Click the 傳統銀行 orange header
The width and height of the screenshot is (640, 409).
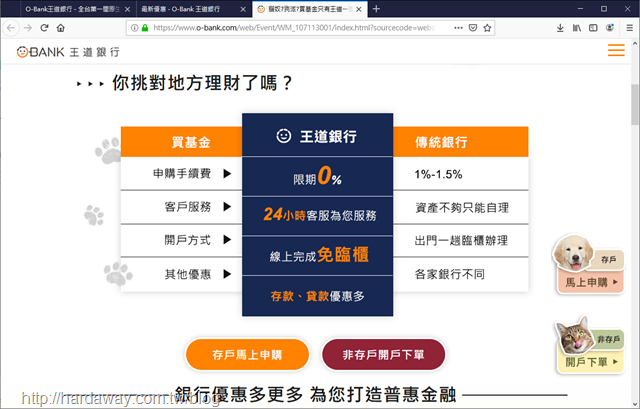coord(461,142)
